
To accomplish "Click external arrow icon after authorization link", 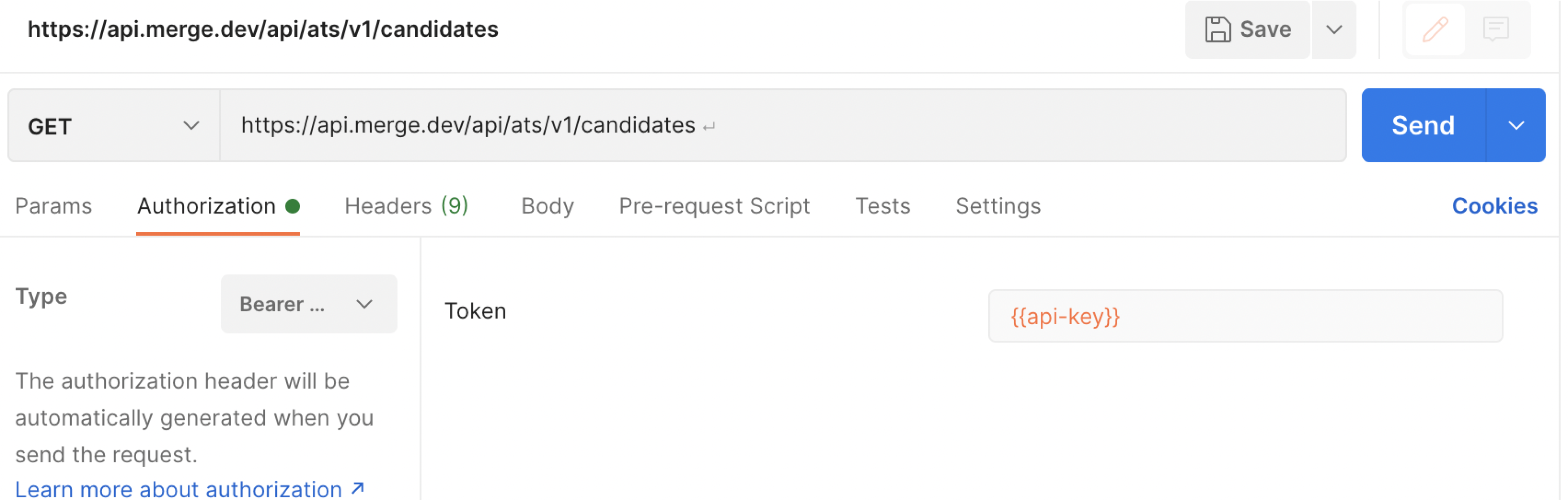I will (x=358, y=488).
